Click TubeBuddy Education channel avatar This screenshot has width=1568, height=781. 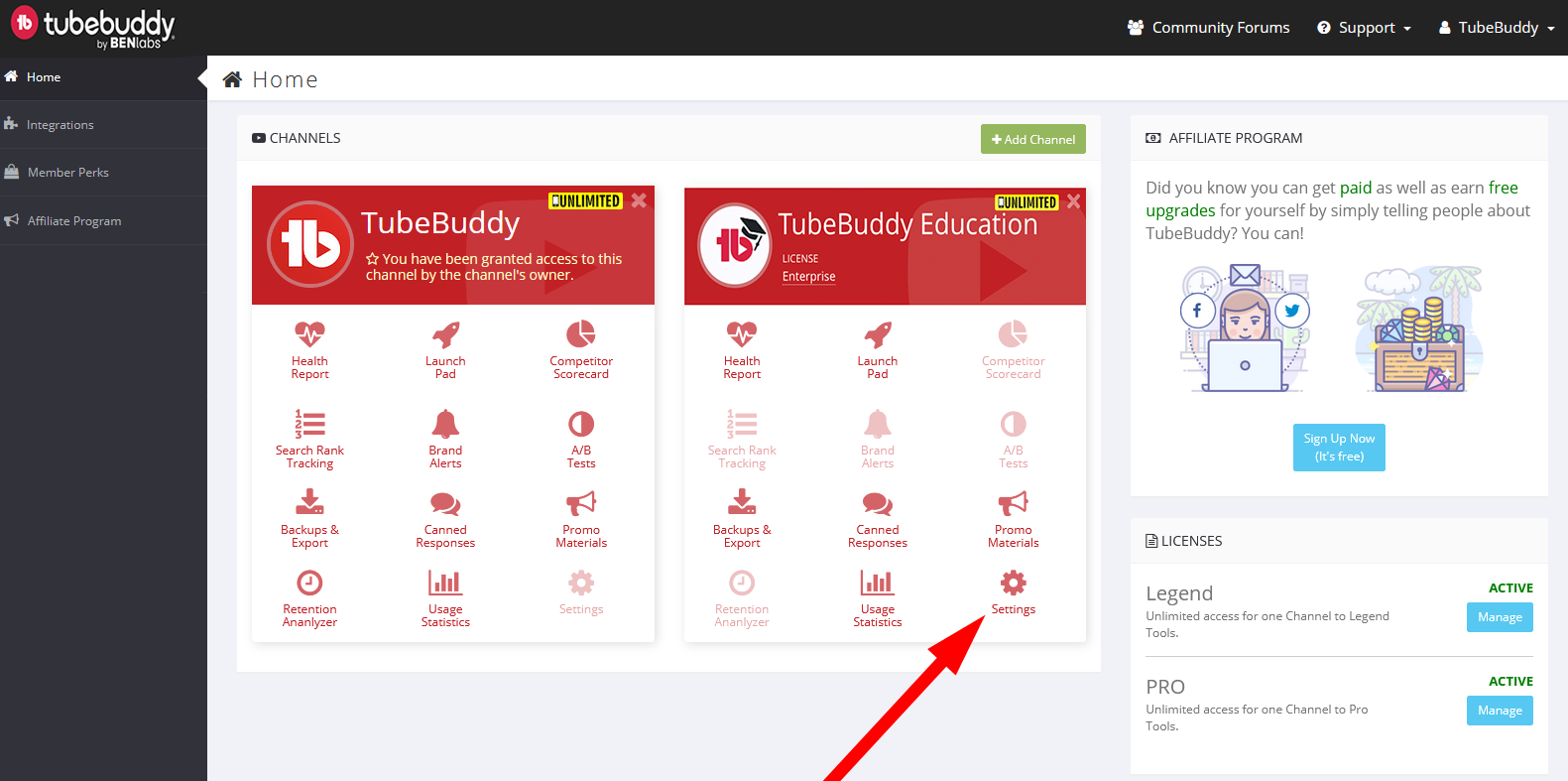pyautogui.click(x=735, y=245)
